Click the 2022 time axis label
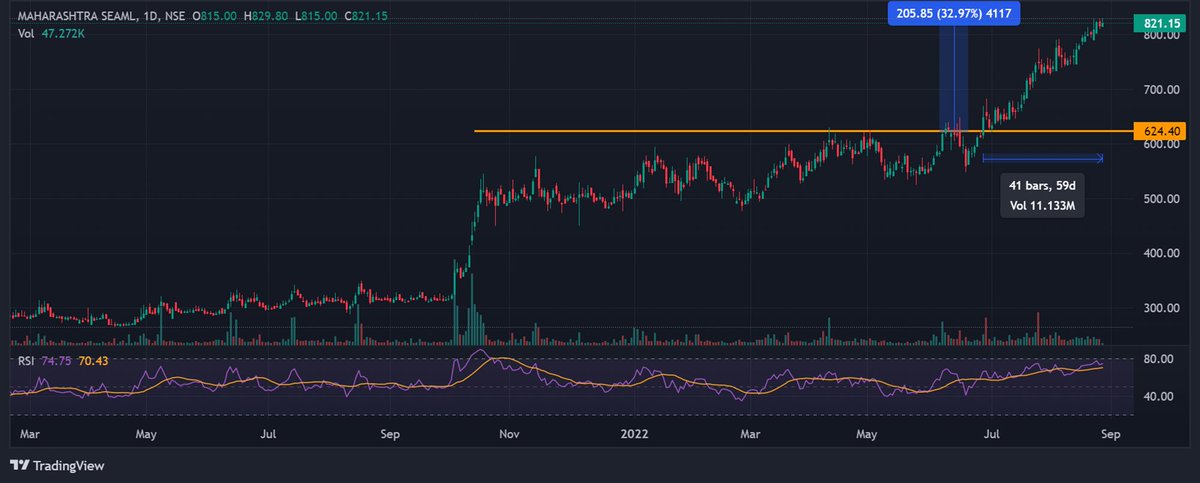 tap(633, 435)
